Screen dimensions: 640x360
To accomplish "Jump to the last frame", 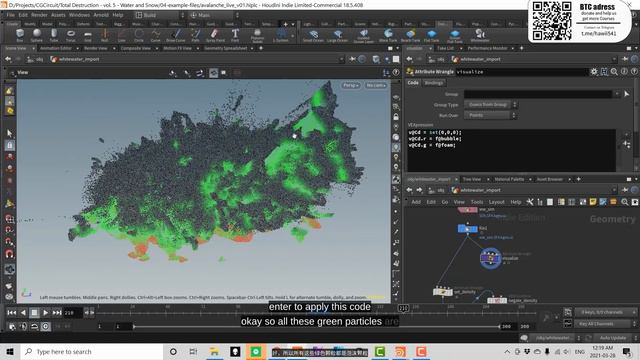I will 57,313.
